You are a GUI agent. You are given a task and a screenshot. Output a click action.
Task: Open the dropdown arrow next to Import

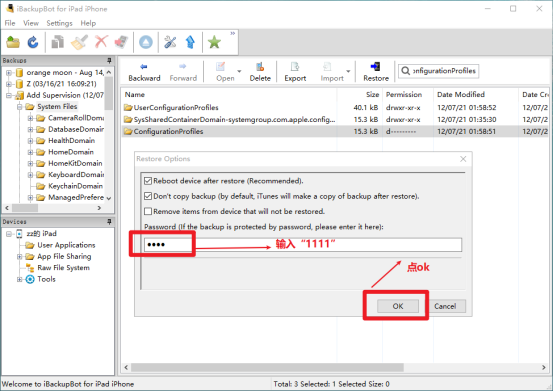348,72
